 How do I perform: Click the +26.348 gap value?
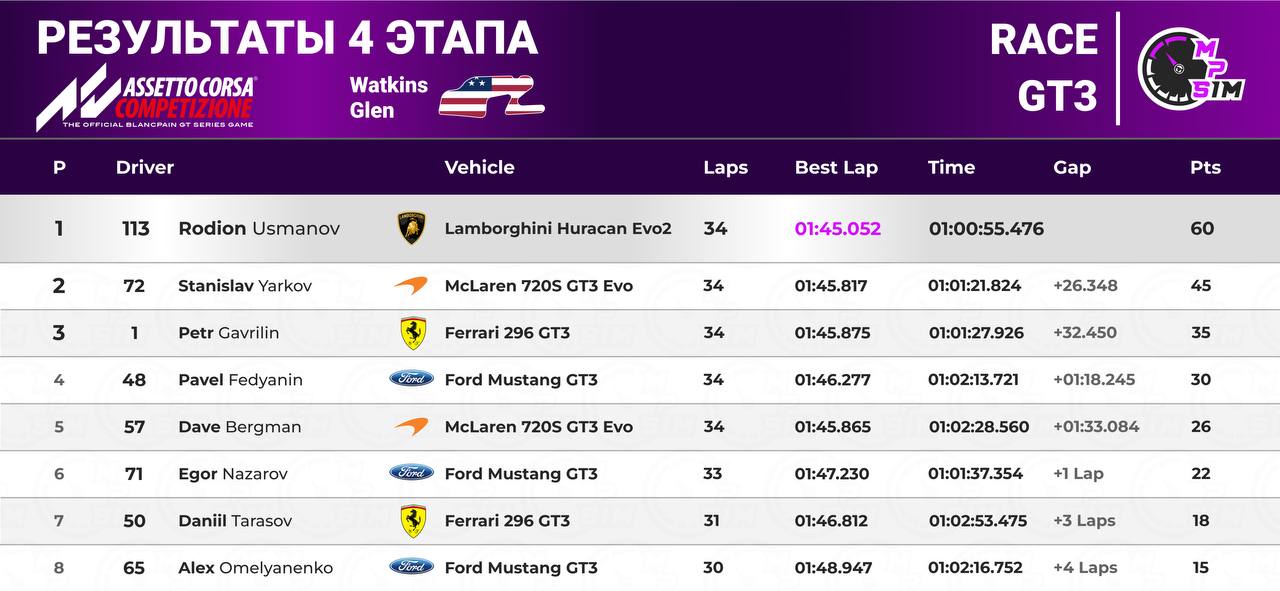[x=1085, y=286]
